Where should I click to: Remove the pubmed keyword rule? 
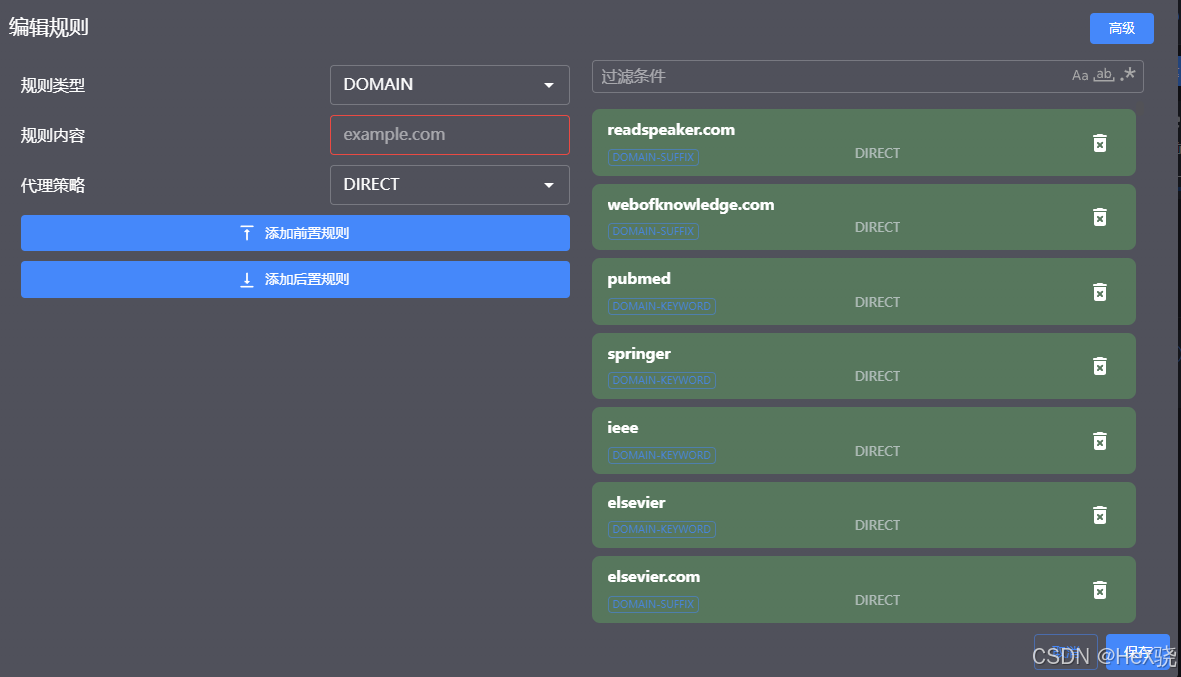pyautogui.click(x=1099, y=292)
